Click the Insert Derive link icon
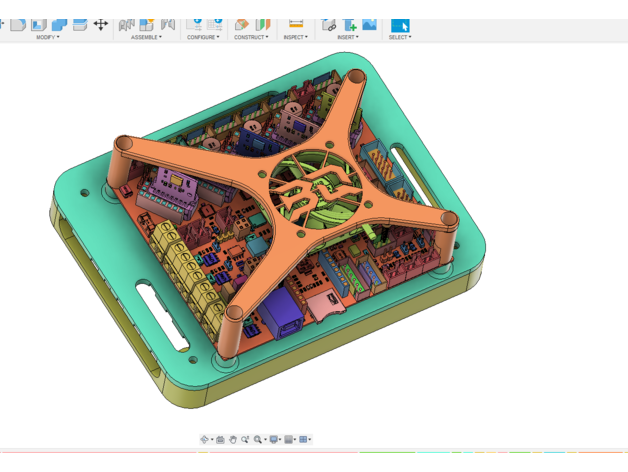Viewport: 628px width, 472px height. point(329,24)
